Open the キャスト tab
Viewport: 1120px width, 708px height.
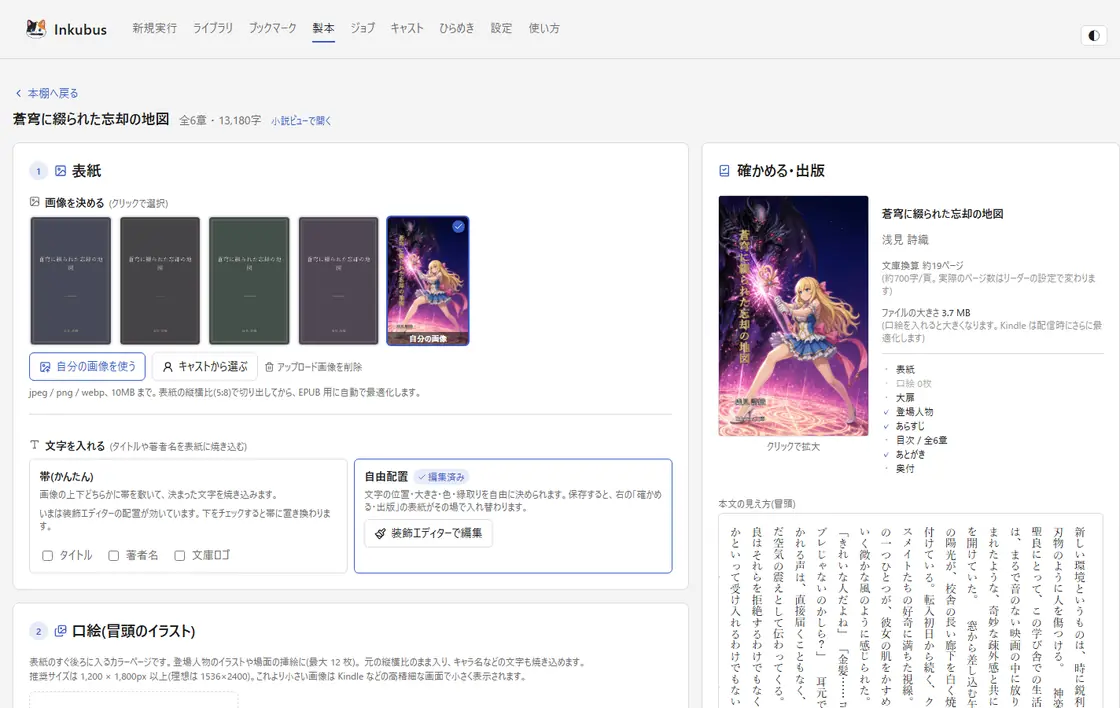pyautogui.click(x=406, y=29)
